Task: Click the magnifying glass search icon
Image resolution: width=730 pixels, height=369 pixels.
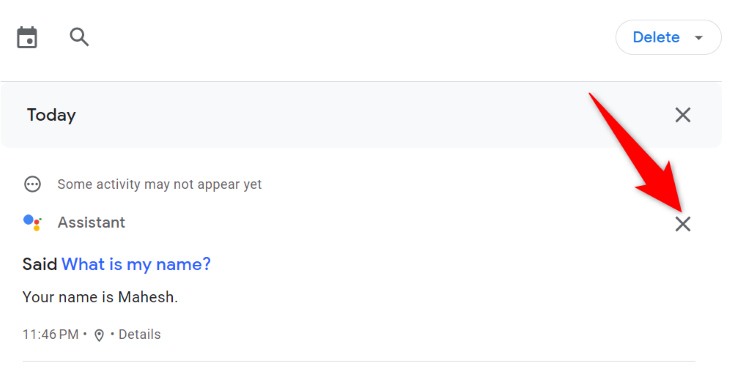Action: click(79, 37)
